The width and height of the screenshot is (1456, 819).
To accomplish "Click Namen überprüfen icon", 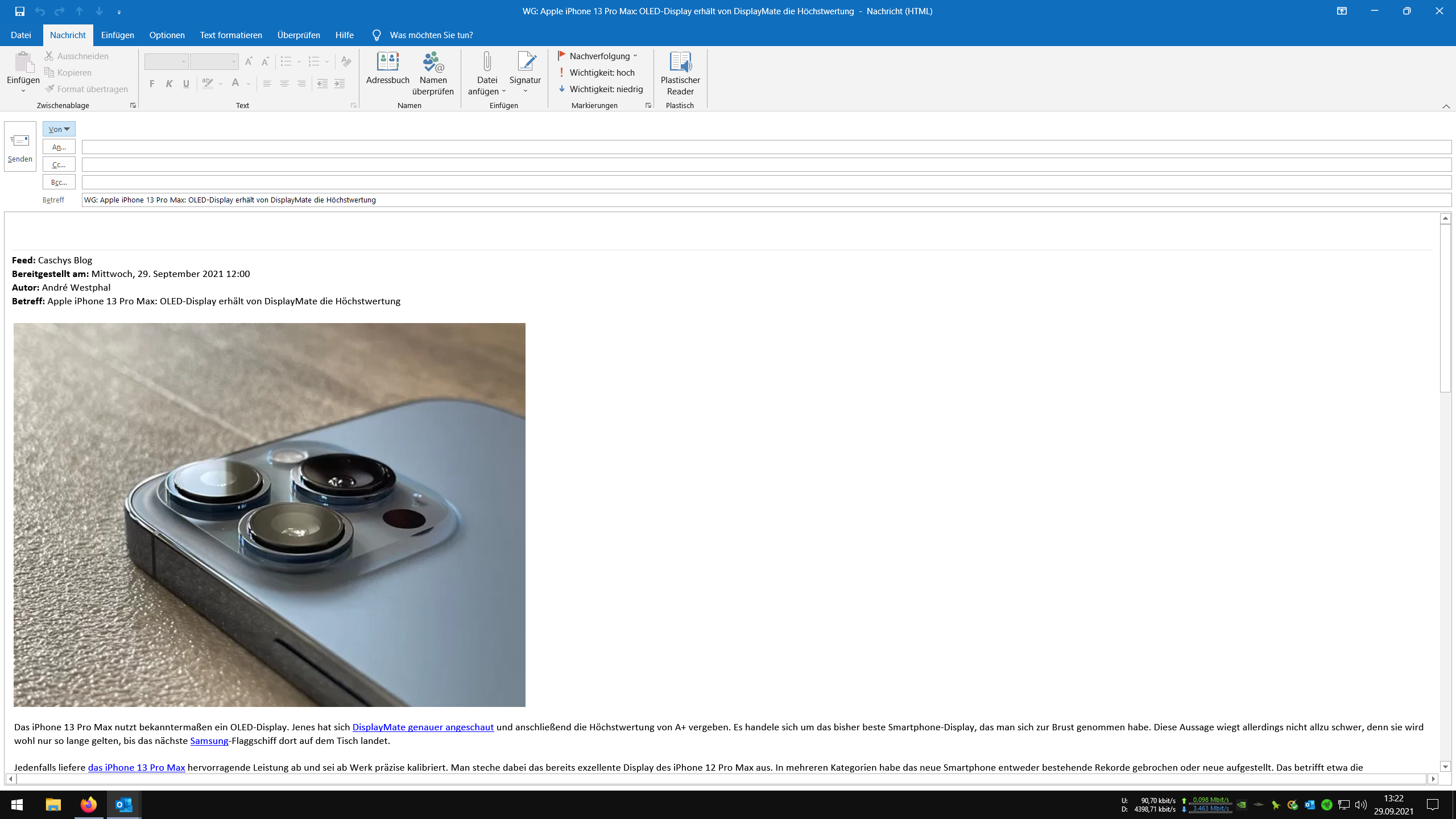I will pyautogui.click(x=433, y=63).
